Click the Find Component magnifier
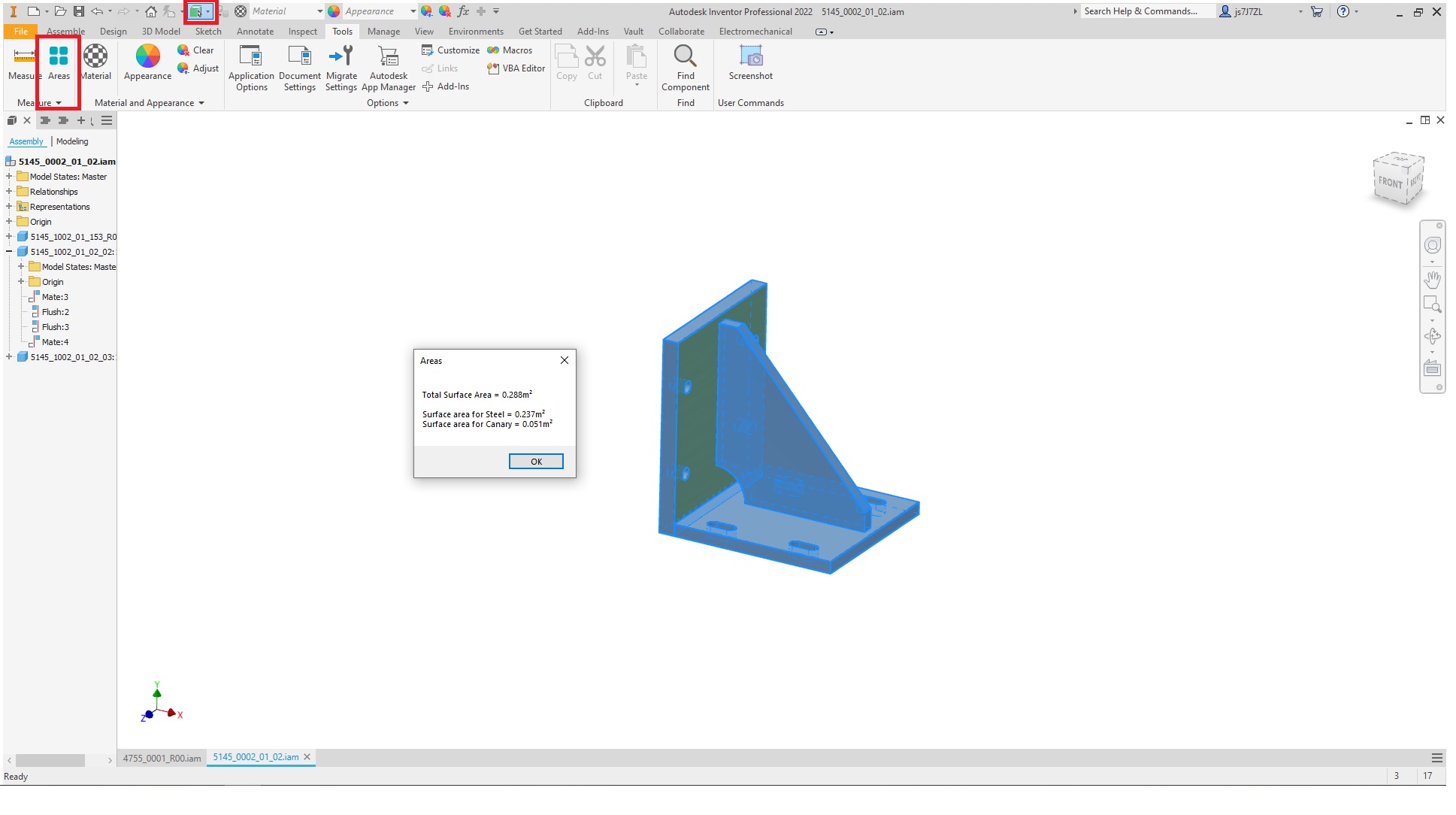The image size is (1456, 815). 685,57
